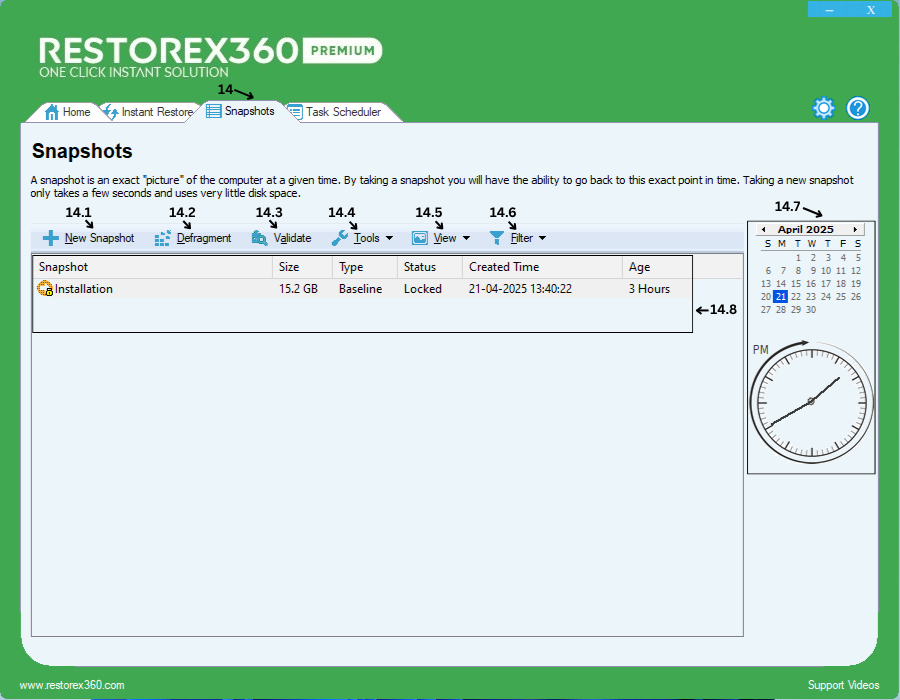Open settings via the gear icon
Viewport: 900px width, 700px height.
coord(823,108)
